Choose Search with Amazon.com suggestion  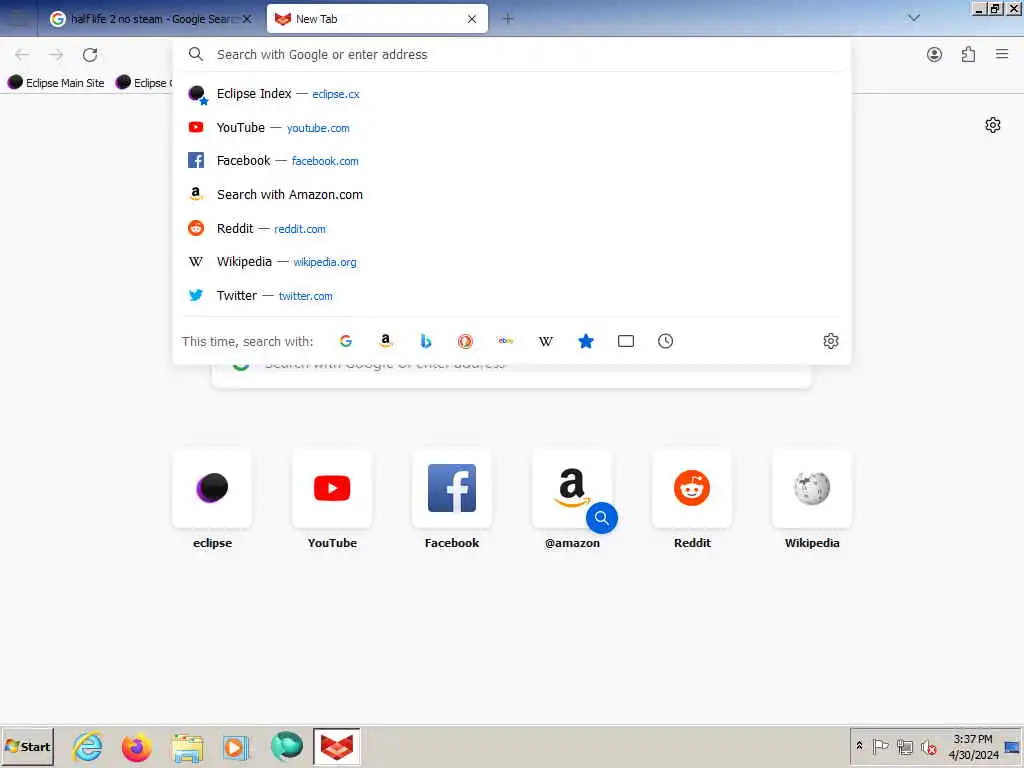(512, 195)
